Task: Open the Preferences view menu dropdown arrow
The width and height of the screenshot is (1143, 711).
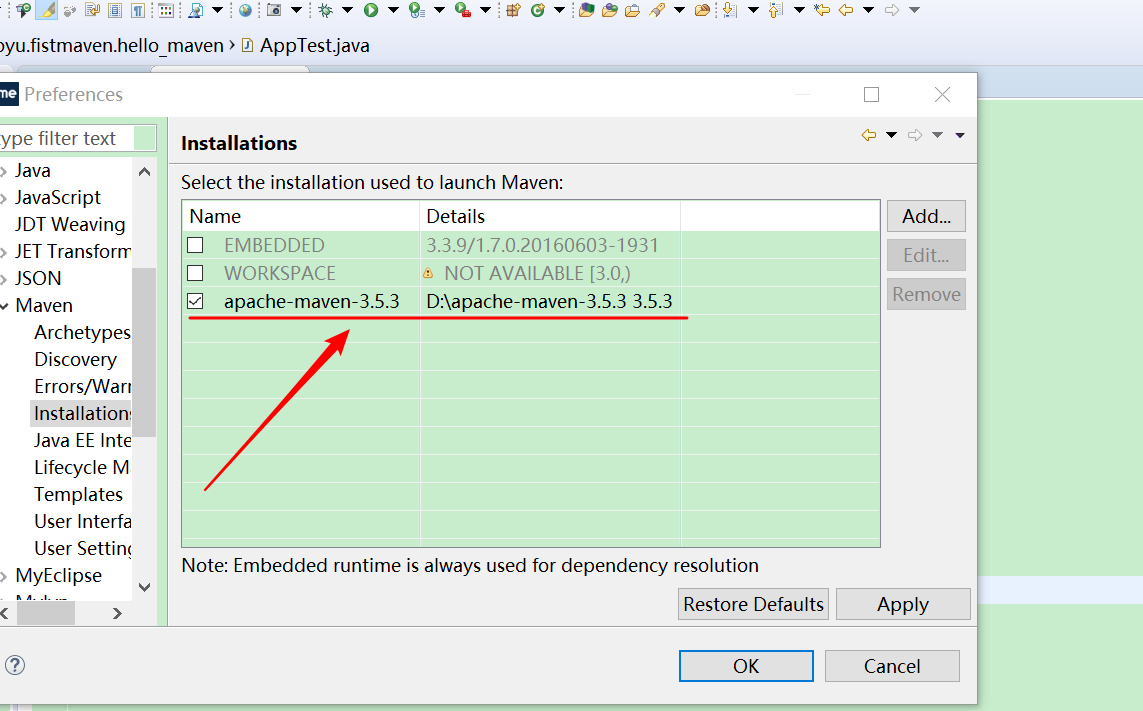Action: click(x=960, y=135)
